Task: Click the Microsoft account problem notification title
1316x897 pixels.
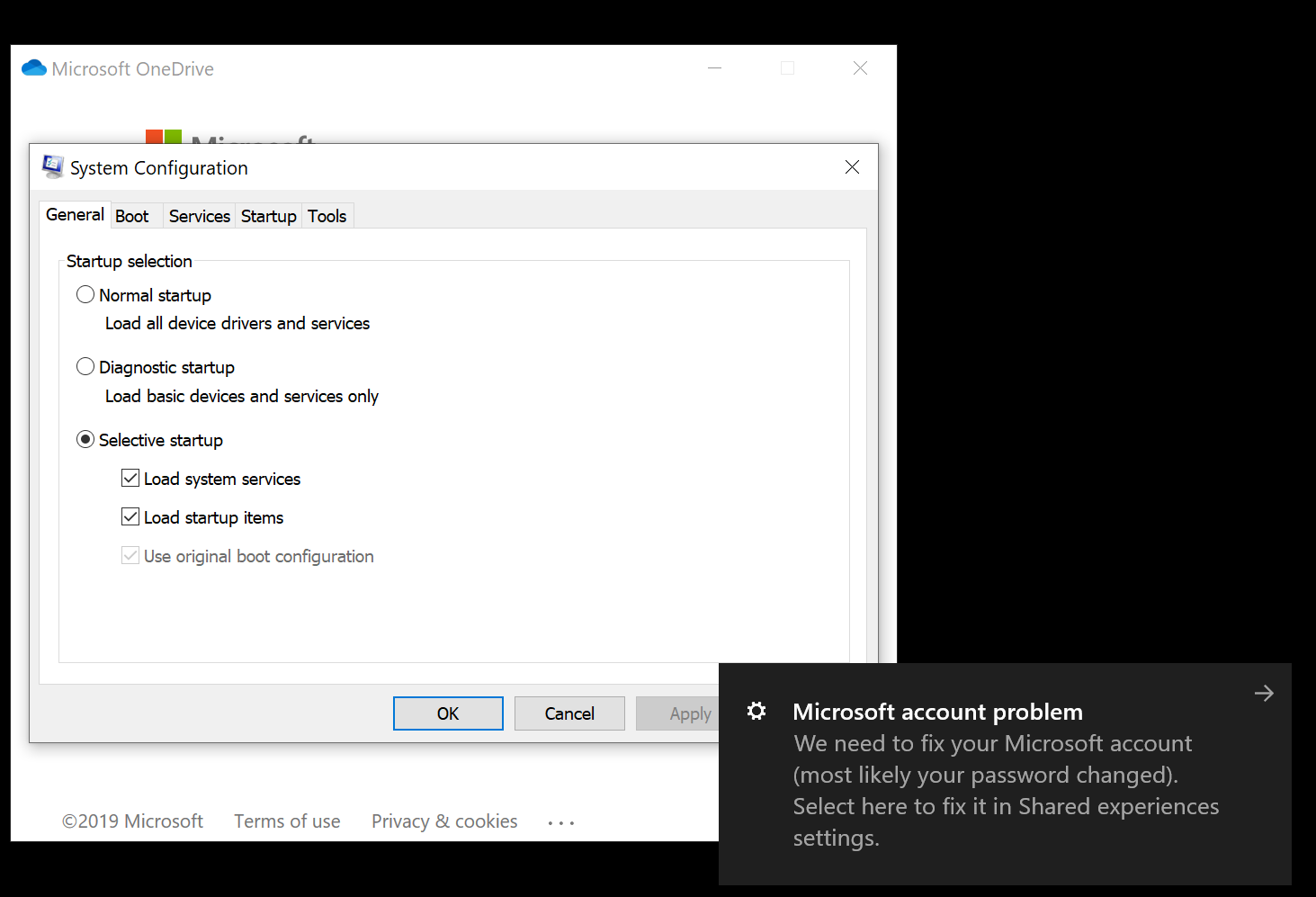Action: 937,712
